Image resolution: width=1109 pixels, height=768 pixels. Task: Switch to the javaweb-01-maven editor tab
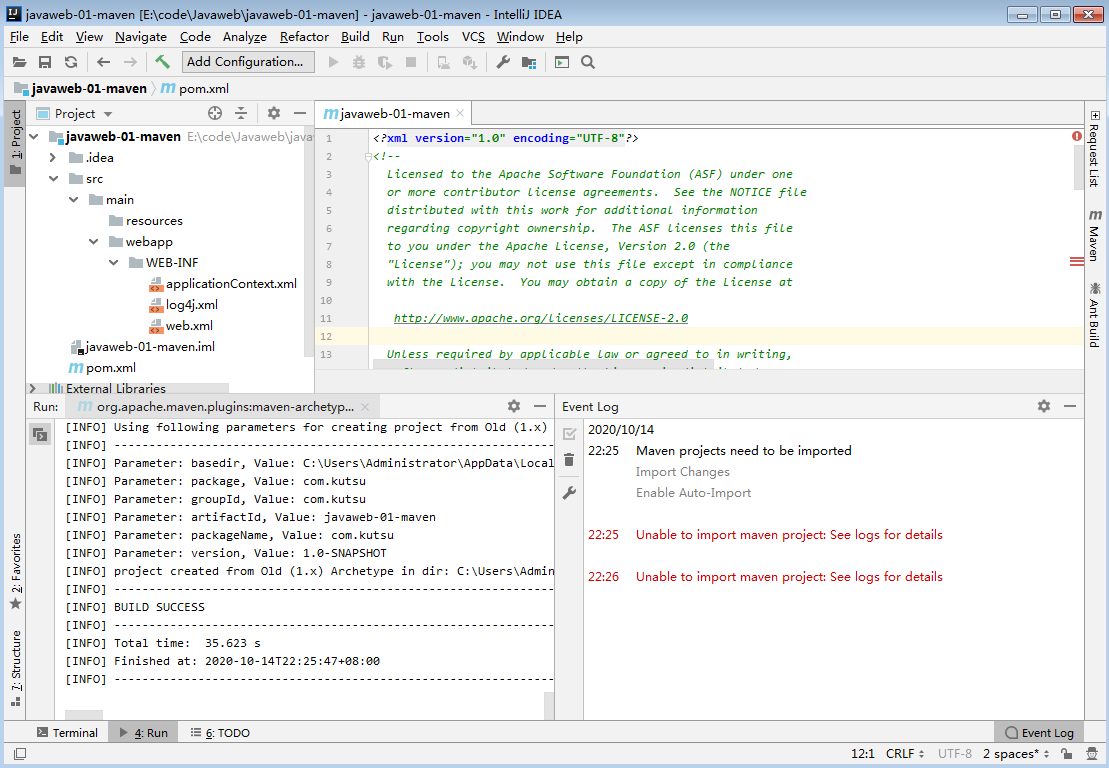pyautogui.click(x=394, y=114)
